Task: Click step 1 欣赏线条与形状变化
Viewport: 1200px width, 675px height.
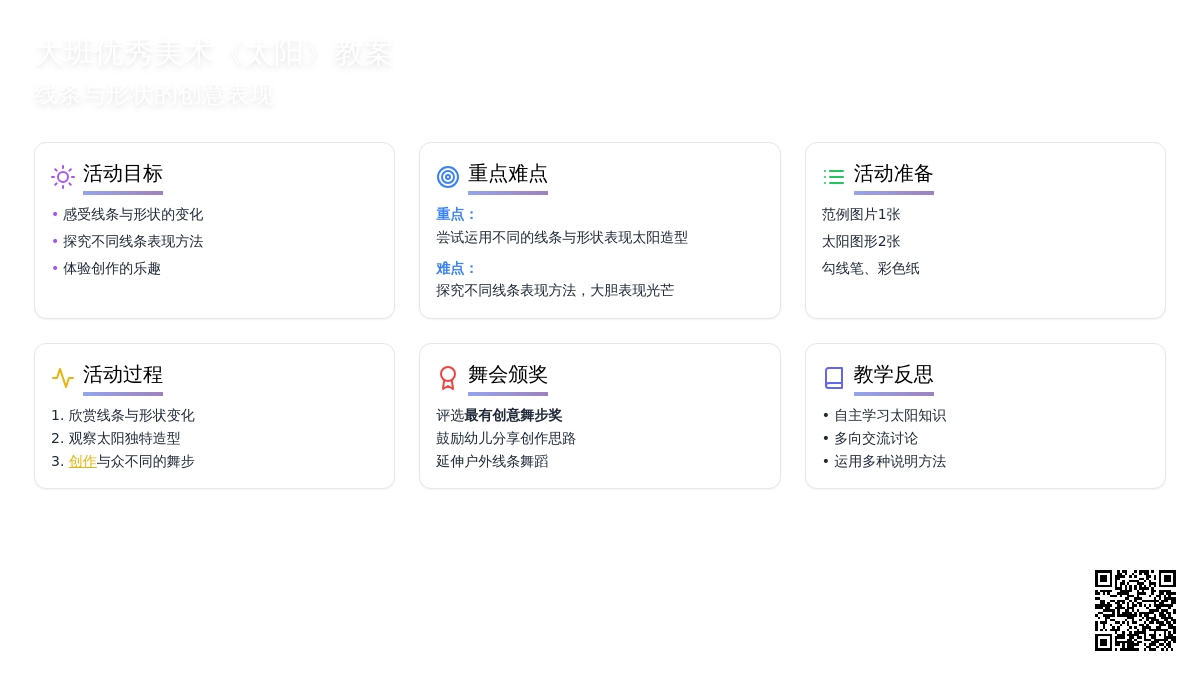Action: (131, 415)
